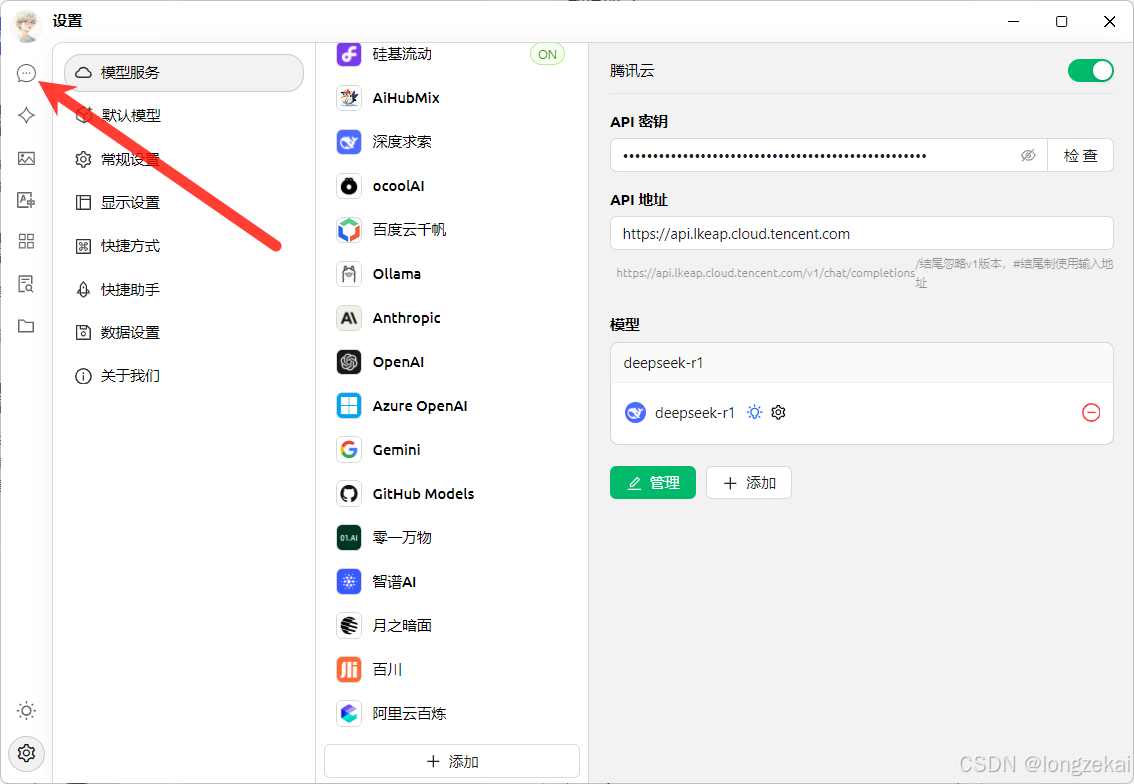Open the chat assistant sidebar icon

(x=26, y=73)
